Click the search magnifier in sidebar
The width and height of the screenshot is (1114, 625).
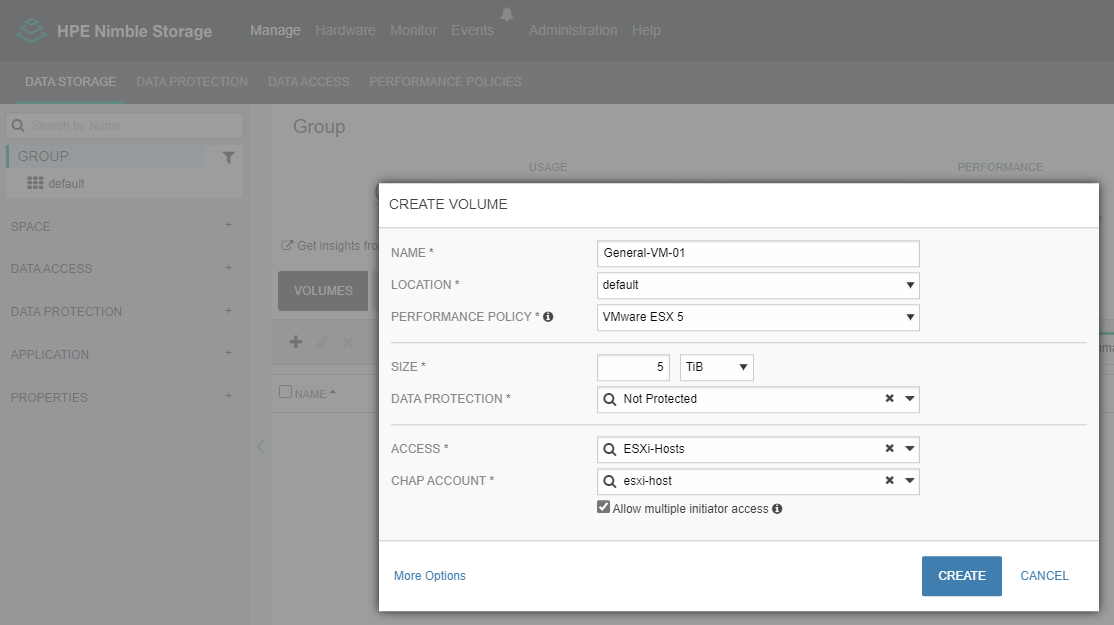(18, 126)
